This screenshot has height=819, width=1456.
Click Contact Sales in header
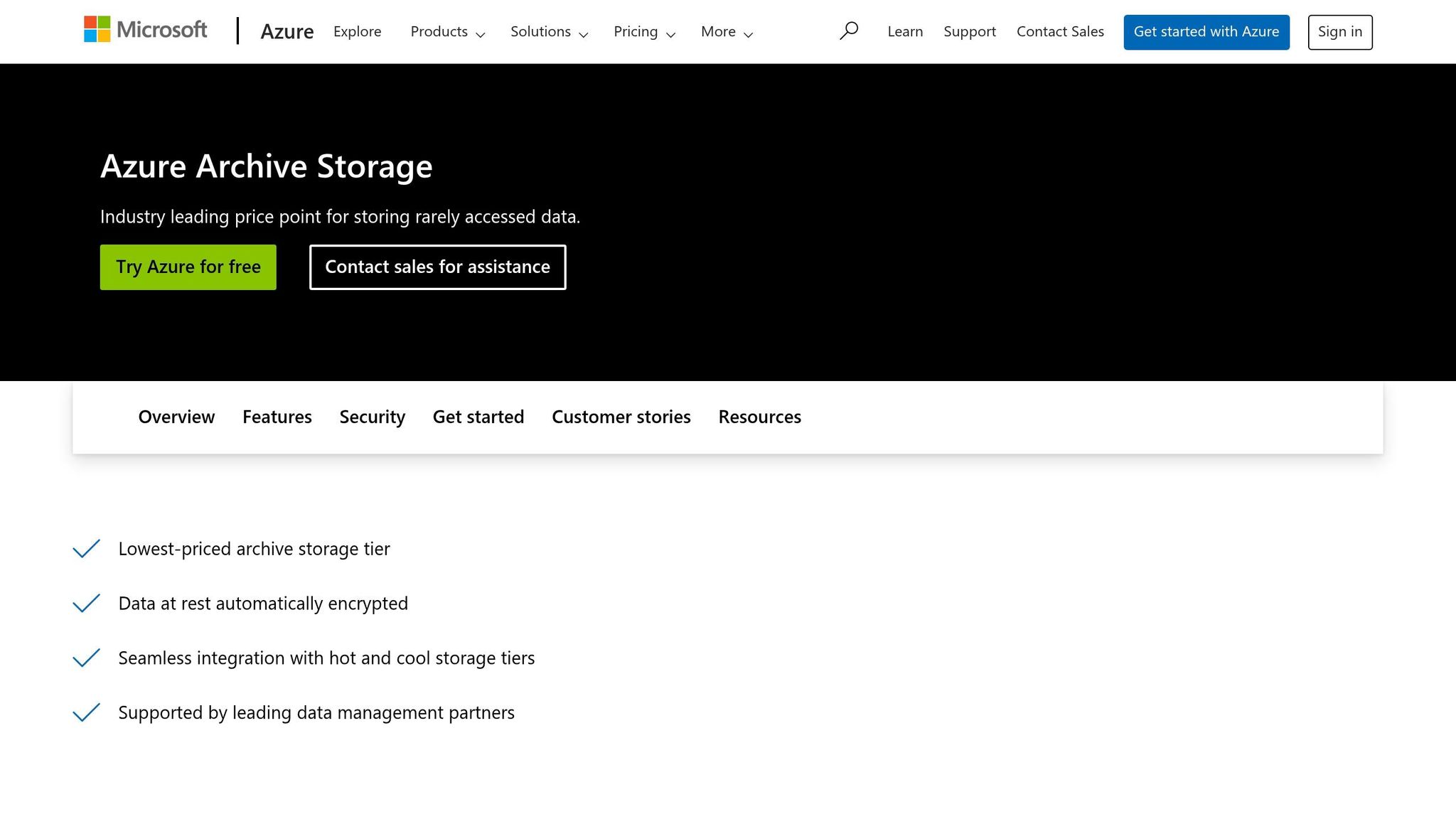[x=1060, y=31]
